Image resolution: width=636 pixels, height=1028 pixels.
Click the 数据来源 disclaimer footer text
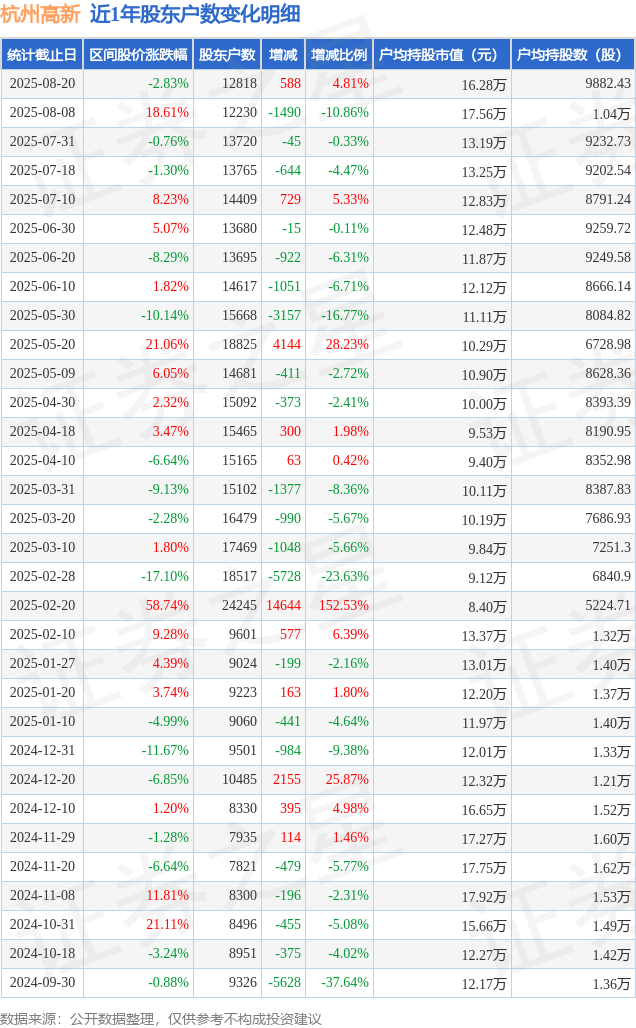[x=161, y=1018]
